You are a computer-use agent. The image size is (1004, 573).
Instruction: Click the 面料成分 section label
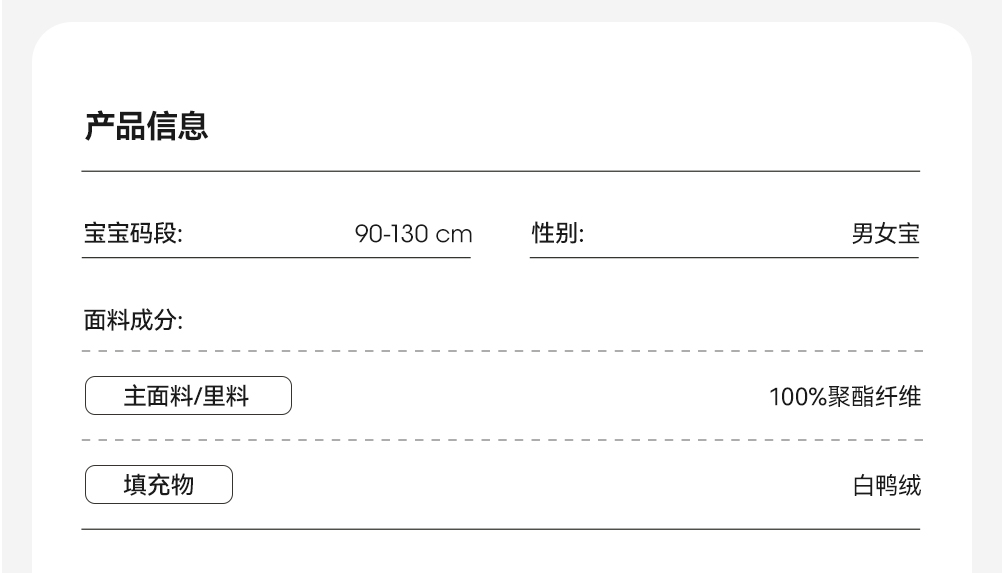(x=132, y=322)
